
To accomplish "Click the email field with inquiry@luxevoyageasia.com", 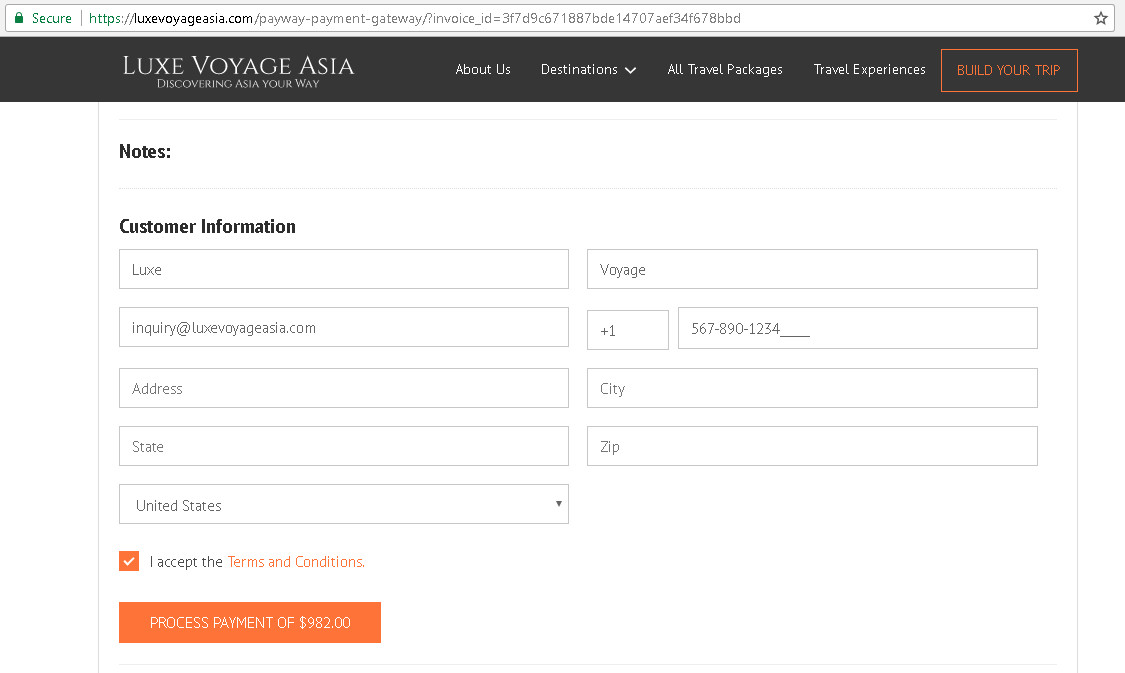I will [x=344, y=327].
